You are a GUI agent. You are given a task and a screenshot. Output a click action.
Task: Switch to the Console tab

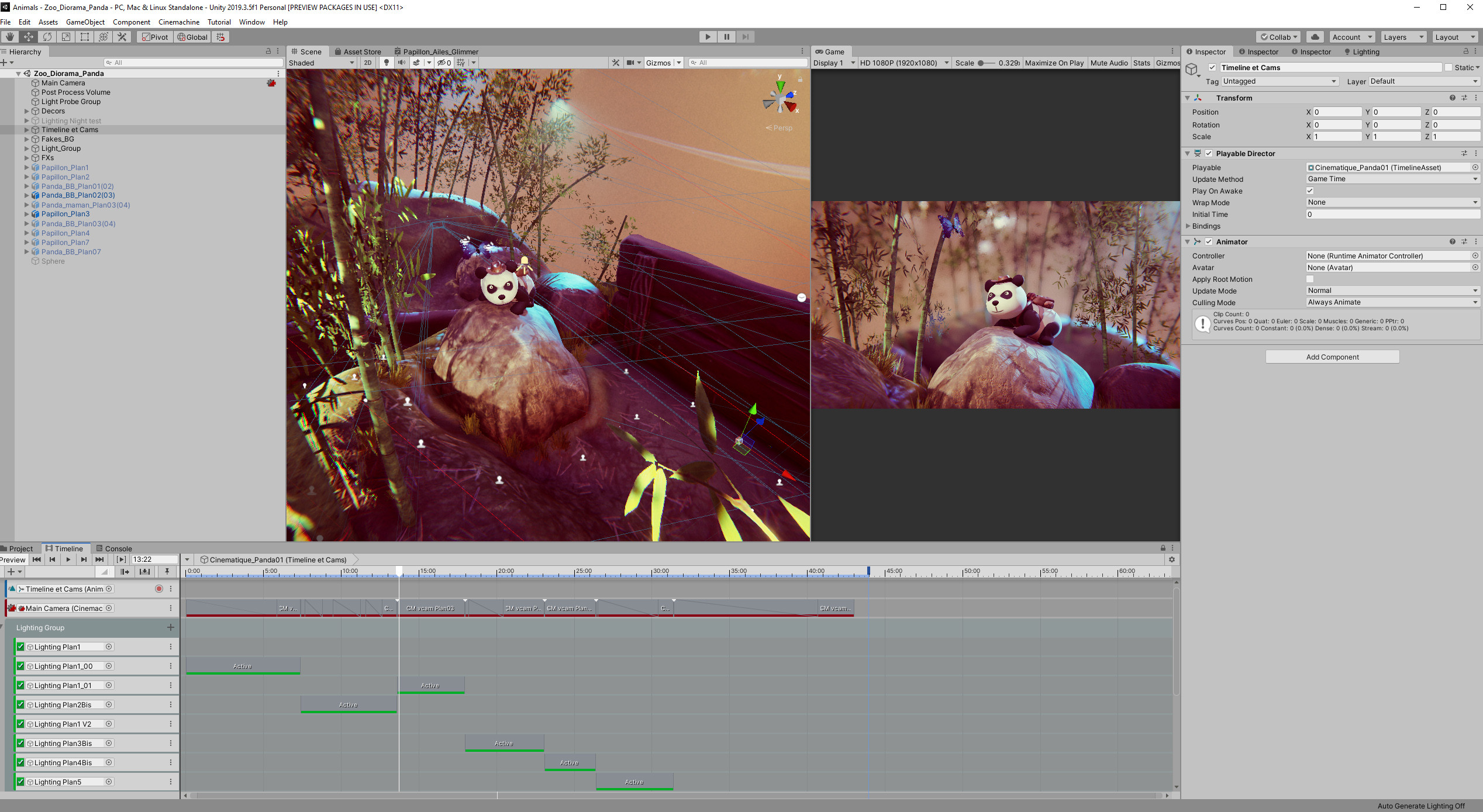click(x=114, y=548)
